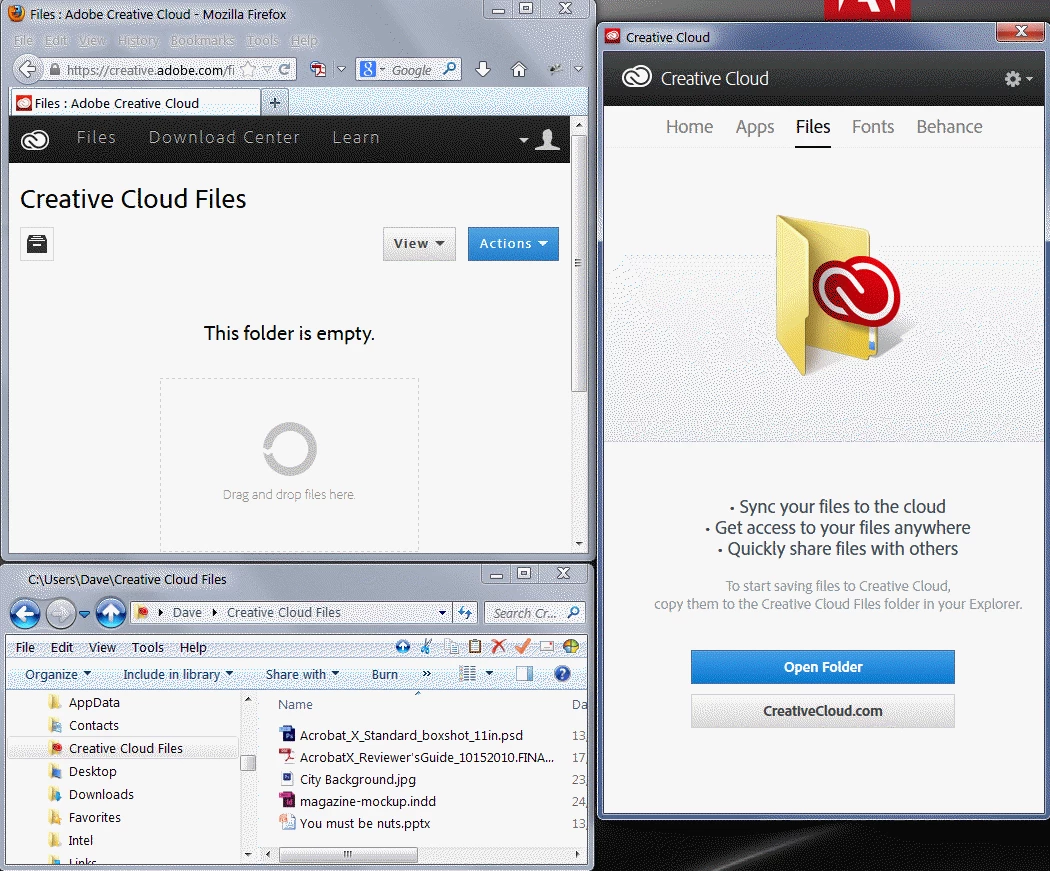Click the orange checkmark icon in the Explorer toolbar

522,646
